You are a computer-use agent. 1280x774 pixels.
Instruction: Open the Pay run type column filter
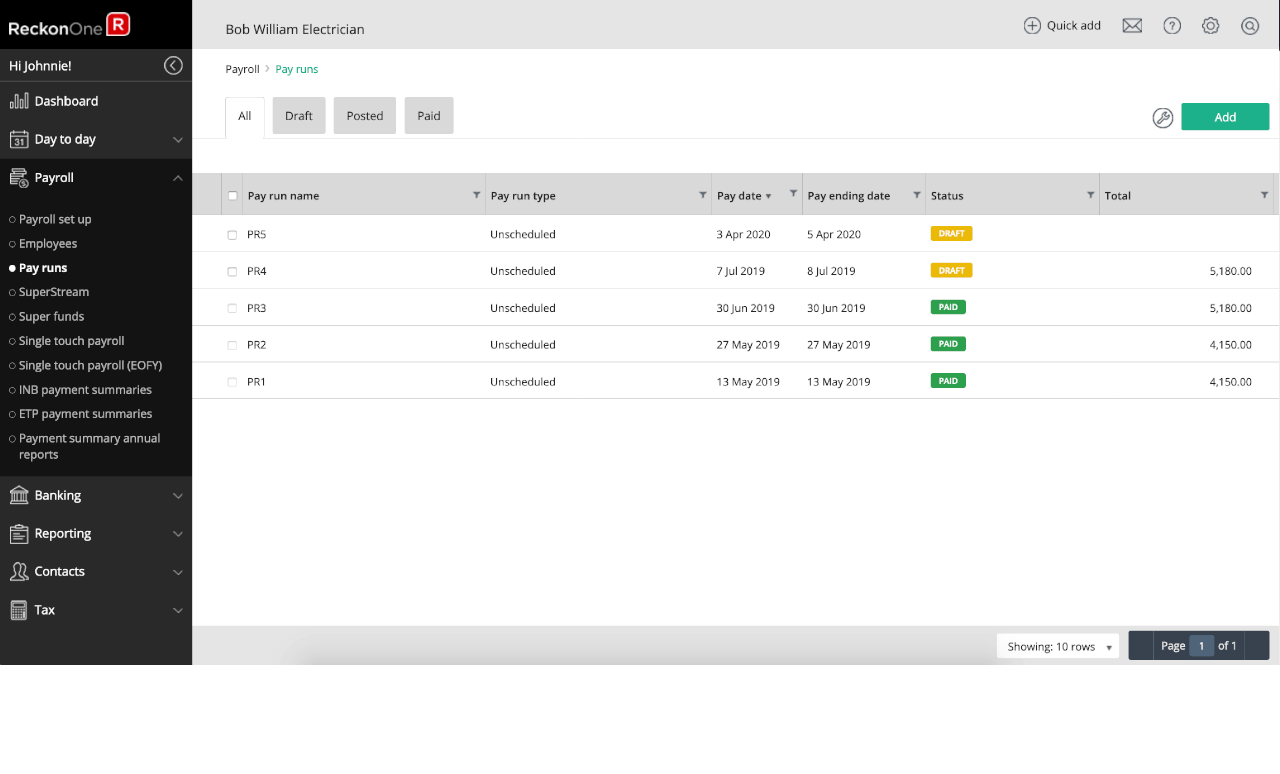(x=703, y=195)
